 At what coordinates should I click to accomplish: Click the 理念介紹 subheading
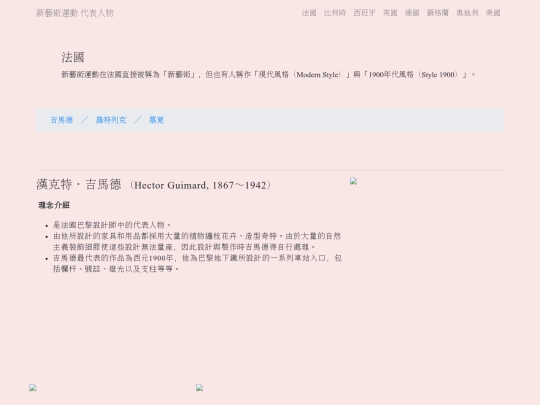pos(54,205)
